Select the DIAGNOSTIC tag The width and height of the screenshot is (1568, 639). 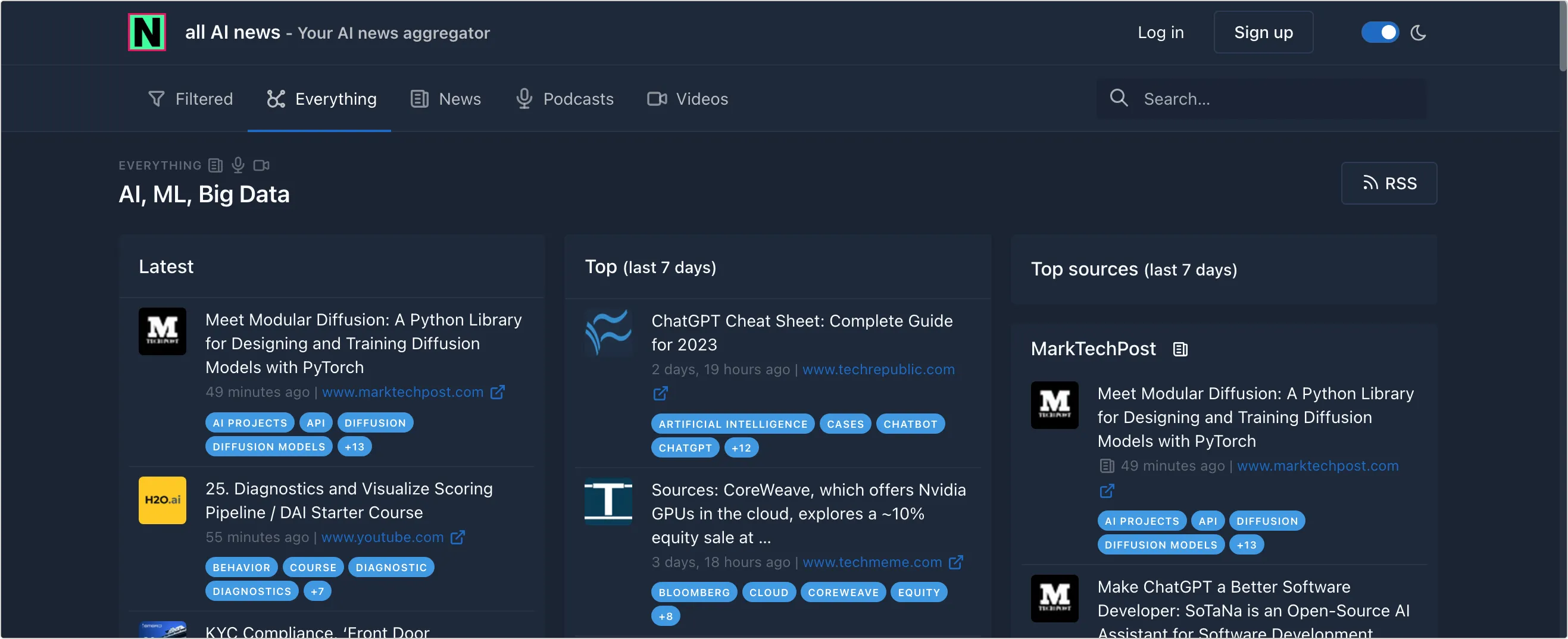tap(391, 568)
